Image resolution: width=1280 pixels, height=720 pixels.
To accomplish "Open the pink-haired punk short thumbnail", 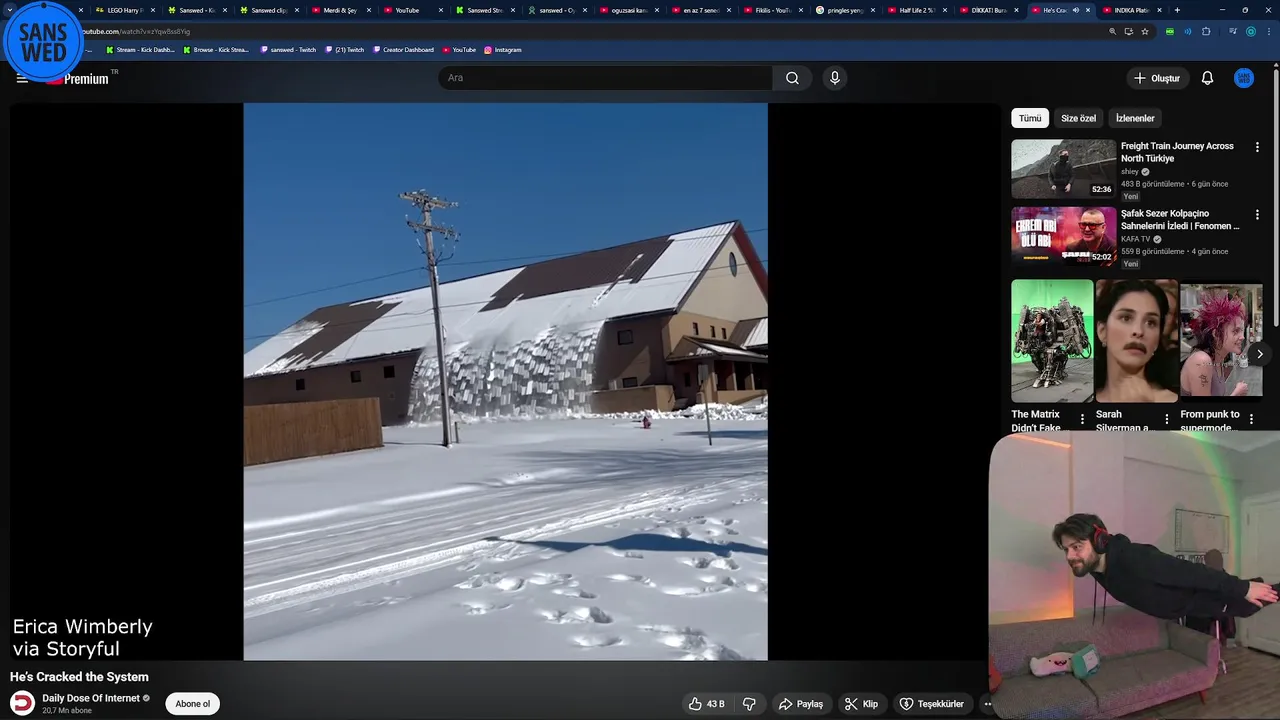I will pyautogui.click(x=1221, y=341).
